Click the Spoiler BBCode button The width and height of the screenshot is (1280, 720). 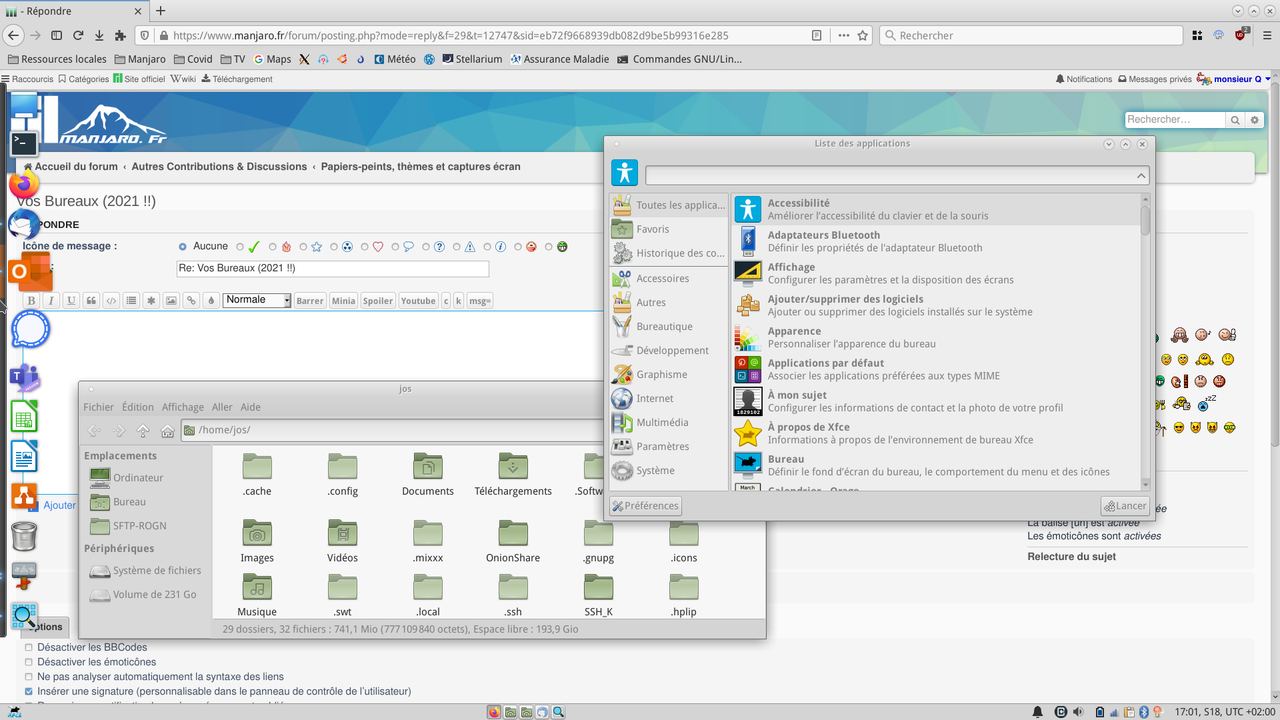[378, 300]
